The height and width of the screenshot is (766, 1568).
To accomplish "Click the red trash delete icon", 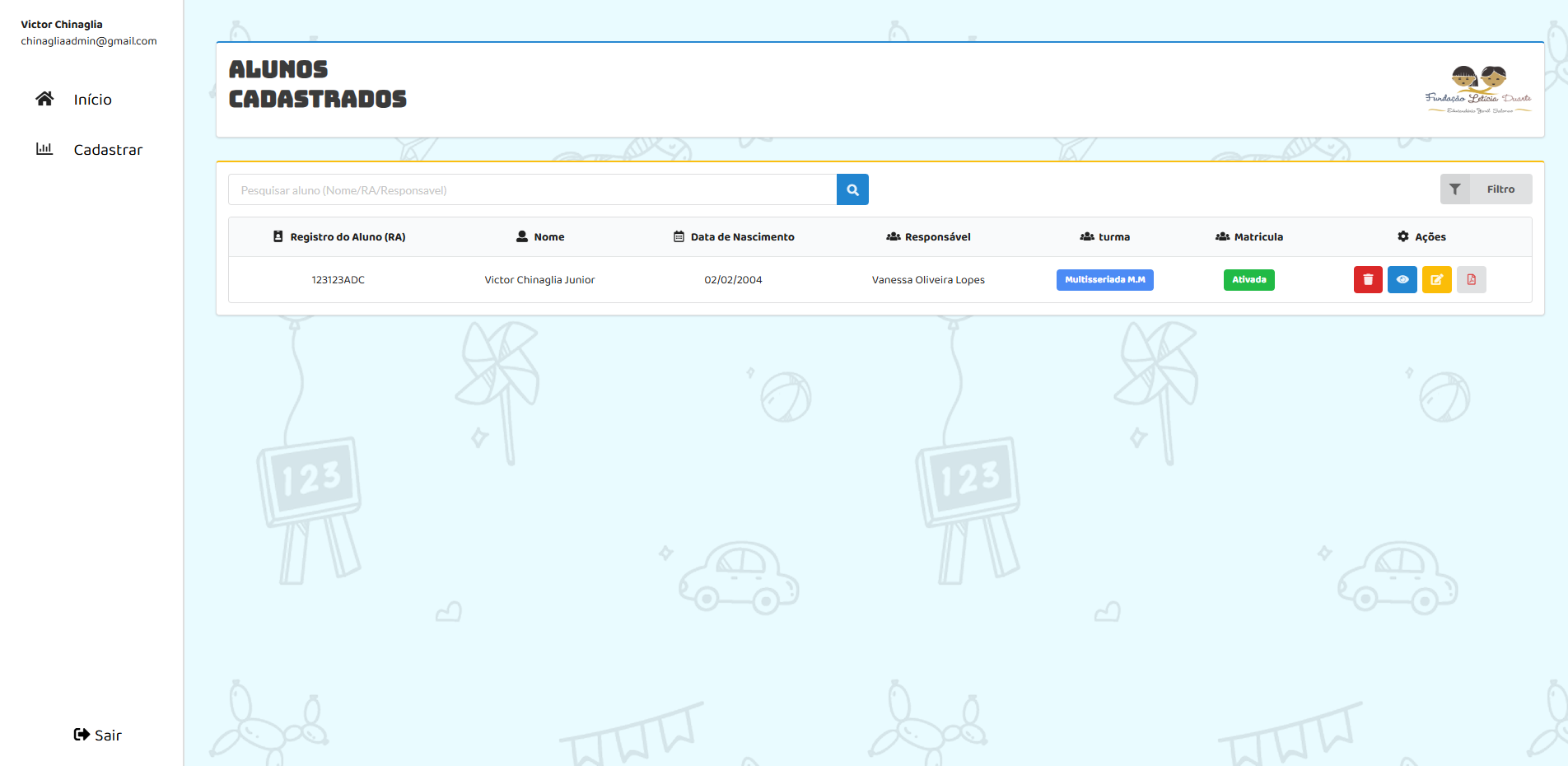I will pyautogui.click(x=1367, y=280).
